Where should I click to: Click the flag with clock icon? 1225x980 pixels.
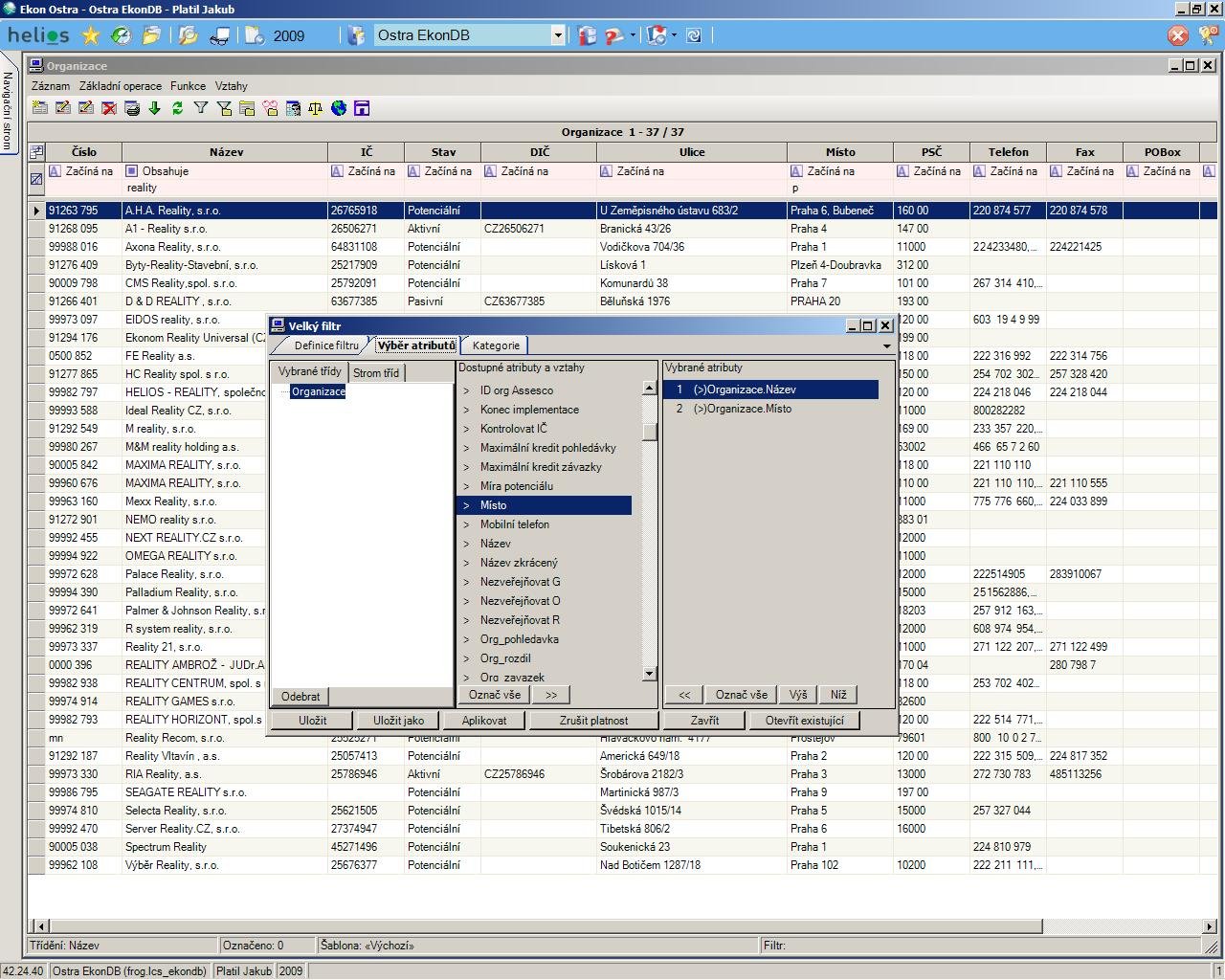coord(657,35)
